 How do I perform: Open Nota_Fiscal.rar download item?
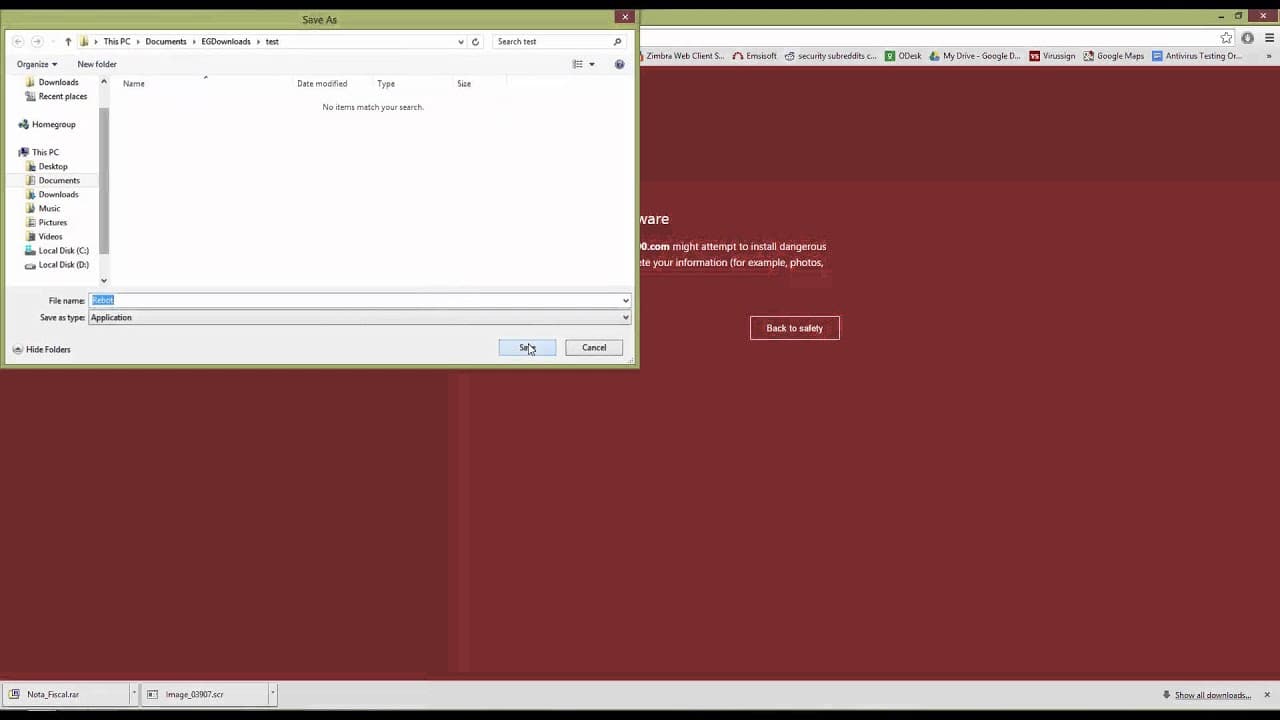click(66, 694)
